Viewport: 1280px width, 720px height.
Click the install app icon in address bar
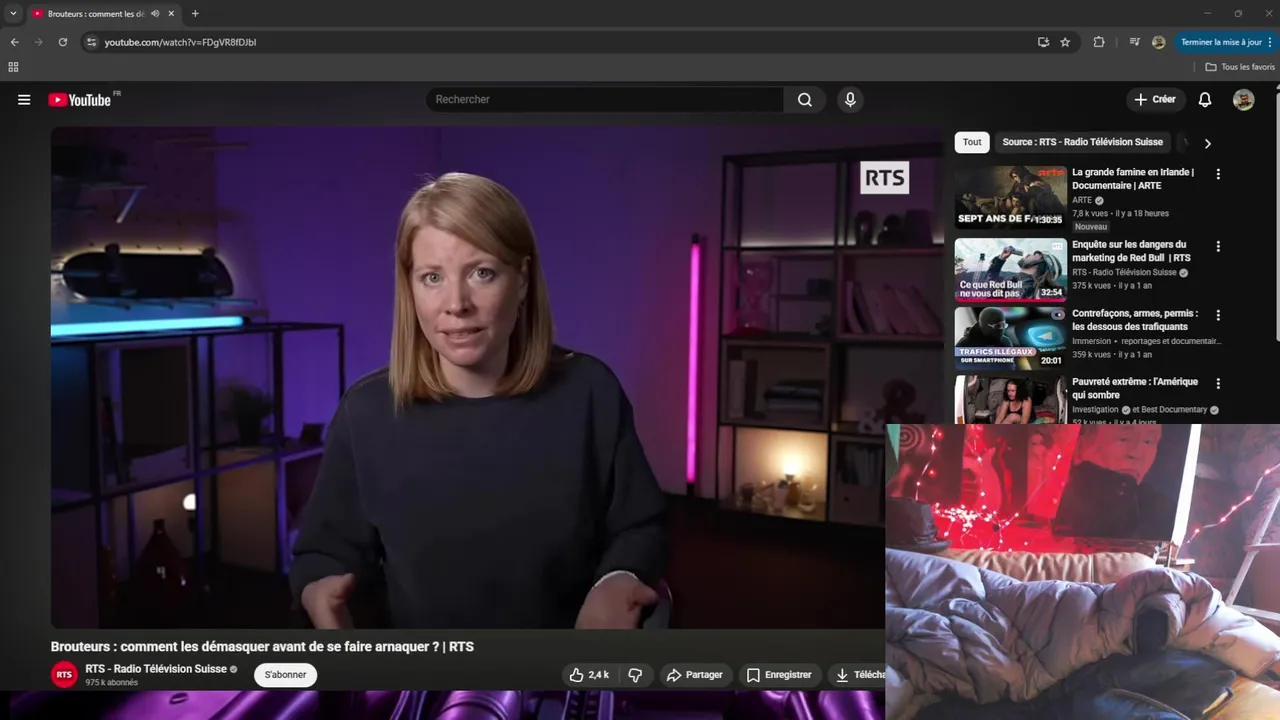click(1043, 42)
